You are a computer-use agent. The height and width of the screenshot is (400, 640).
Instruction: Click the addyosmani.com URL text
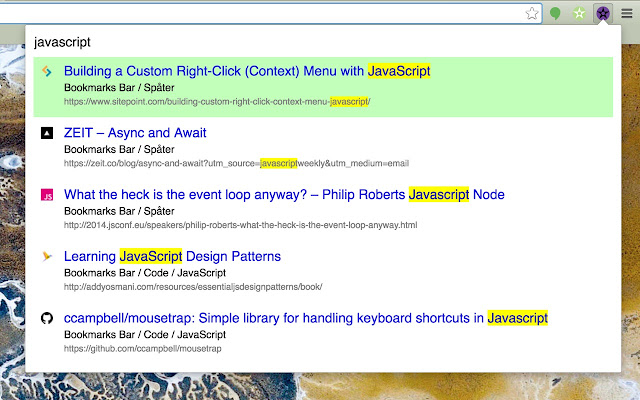[x=193, y=287]
